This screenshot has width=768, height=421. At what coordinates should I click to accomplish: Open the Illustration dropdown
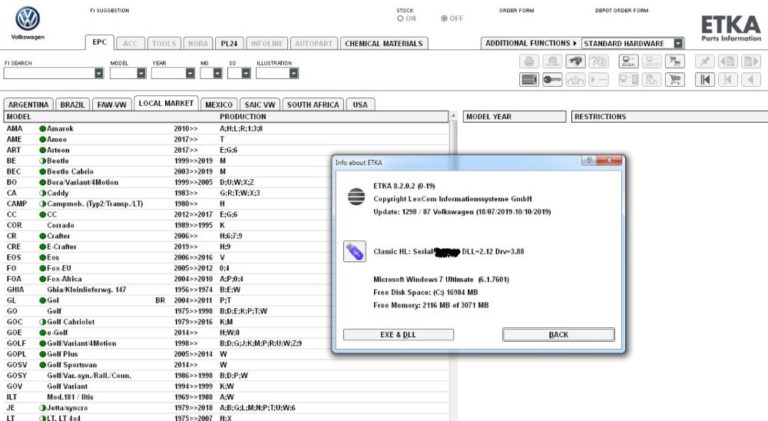coord(293,73)
